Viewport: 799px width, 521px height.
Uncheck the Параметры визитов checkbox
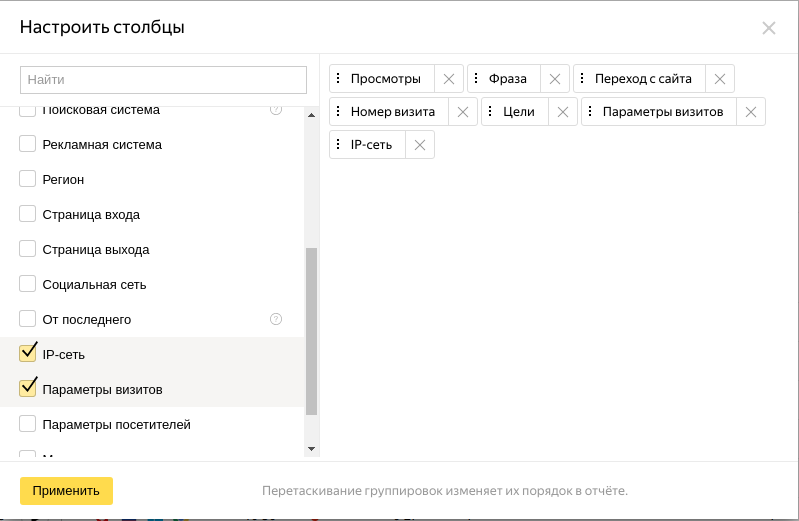click(28, 389)
